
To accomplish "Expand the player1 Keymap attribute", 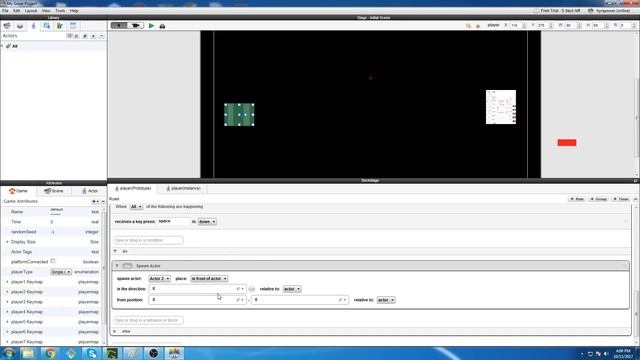I will pos(7,282).
